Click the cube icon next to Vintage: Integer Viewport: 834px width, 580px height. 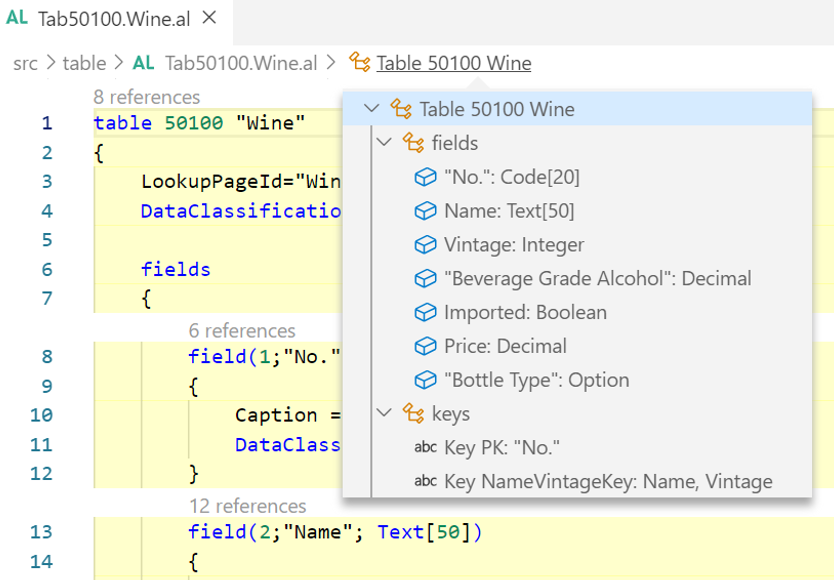[x=425, y=245]
